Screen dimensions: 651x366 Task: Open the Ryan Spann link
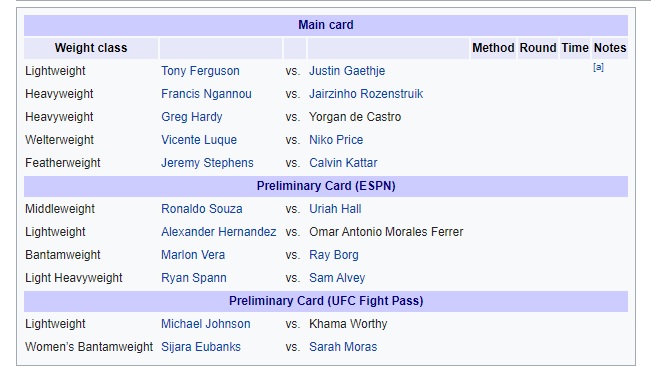[193, 278]
